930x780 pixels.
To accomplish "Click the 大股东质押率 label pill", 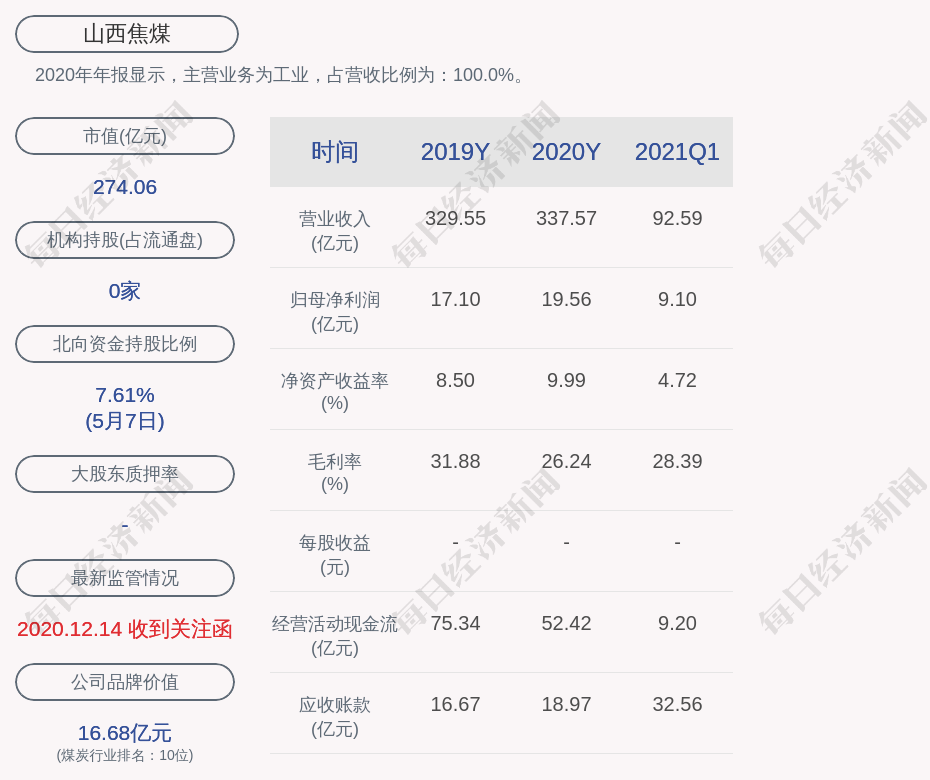I will point(125,474).
